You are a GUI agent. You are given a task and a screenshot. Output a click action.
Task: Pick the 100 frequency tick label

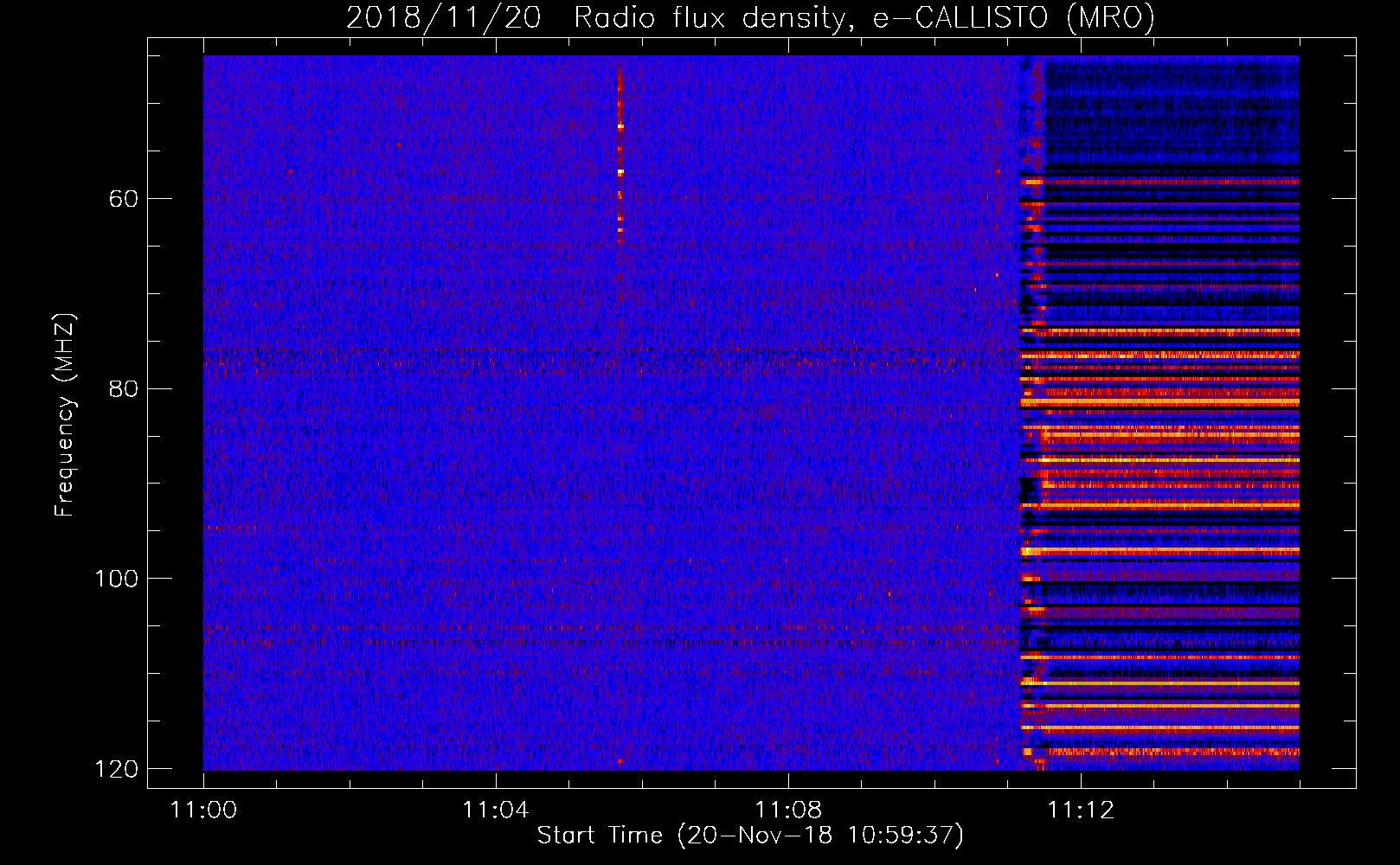(x=116, y=579)
